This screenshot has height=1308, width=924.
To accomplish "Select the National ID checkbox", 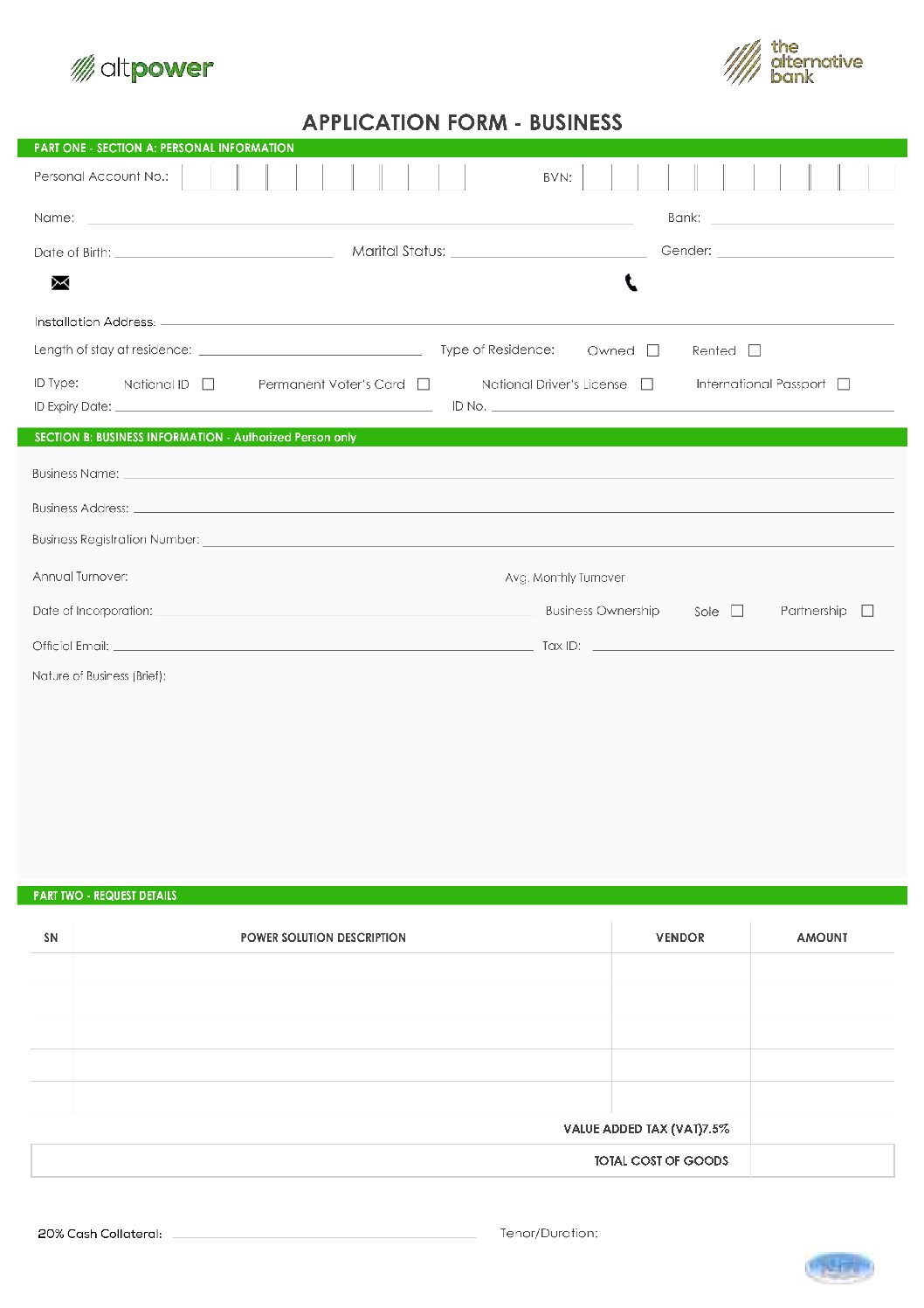I will click(x=208, y=384).
